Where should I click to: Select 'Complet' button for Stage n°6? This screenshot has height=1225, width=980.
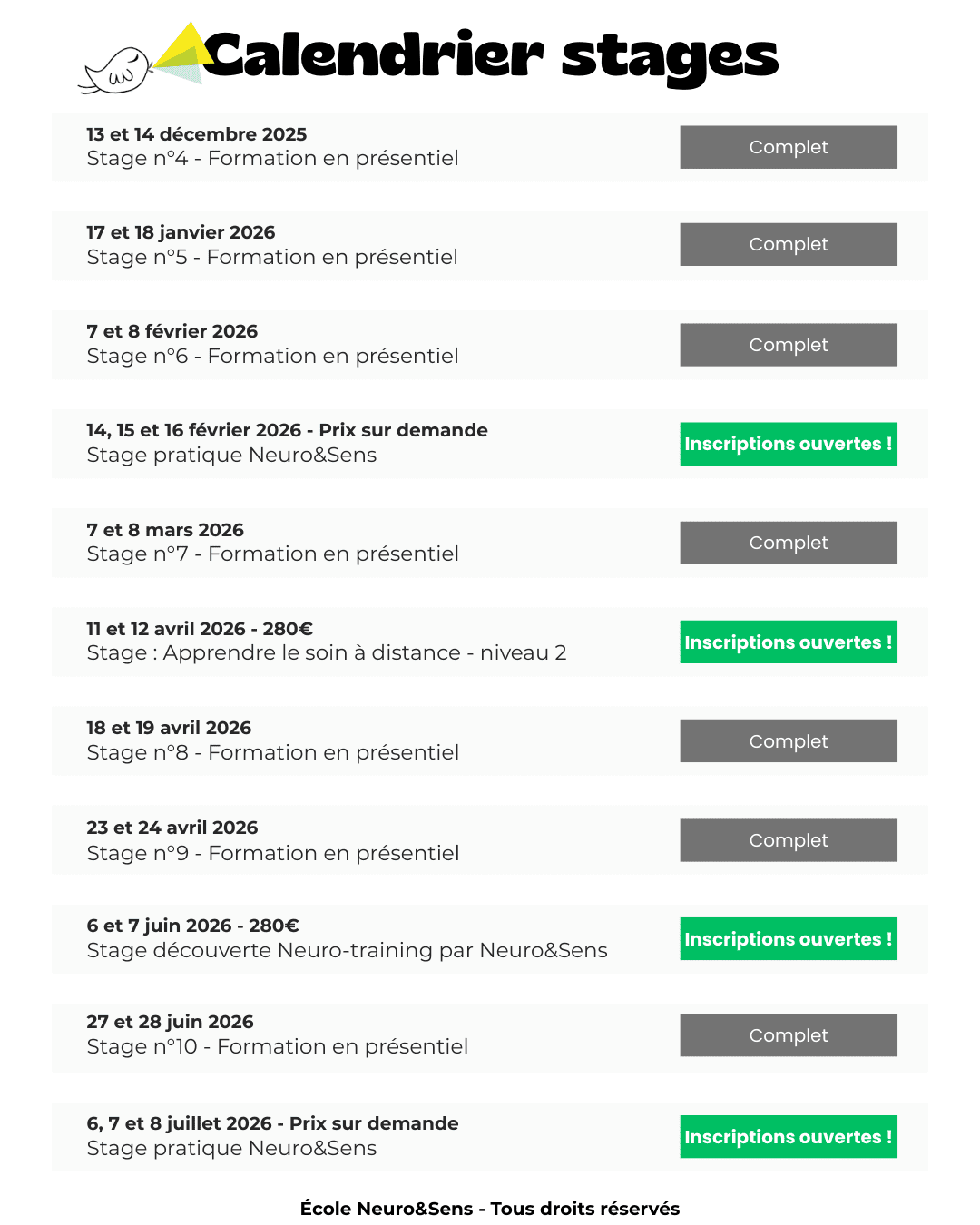pos(788,345)
